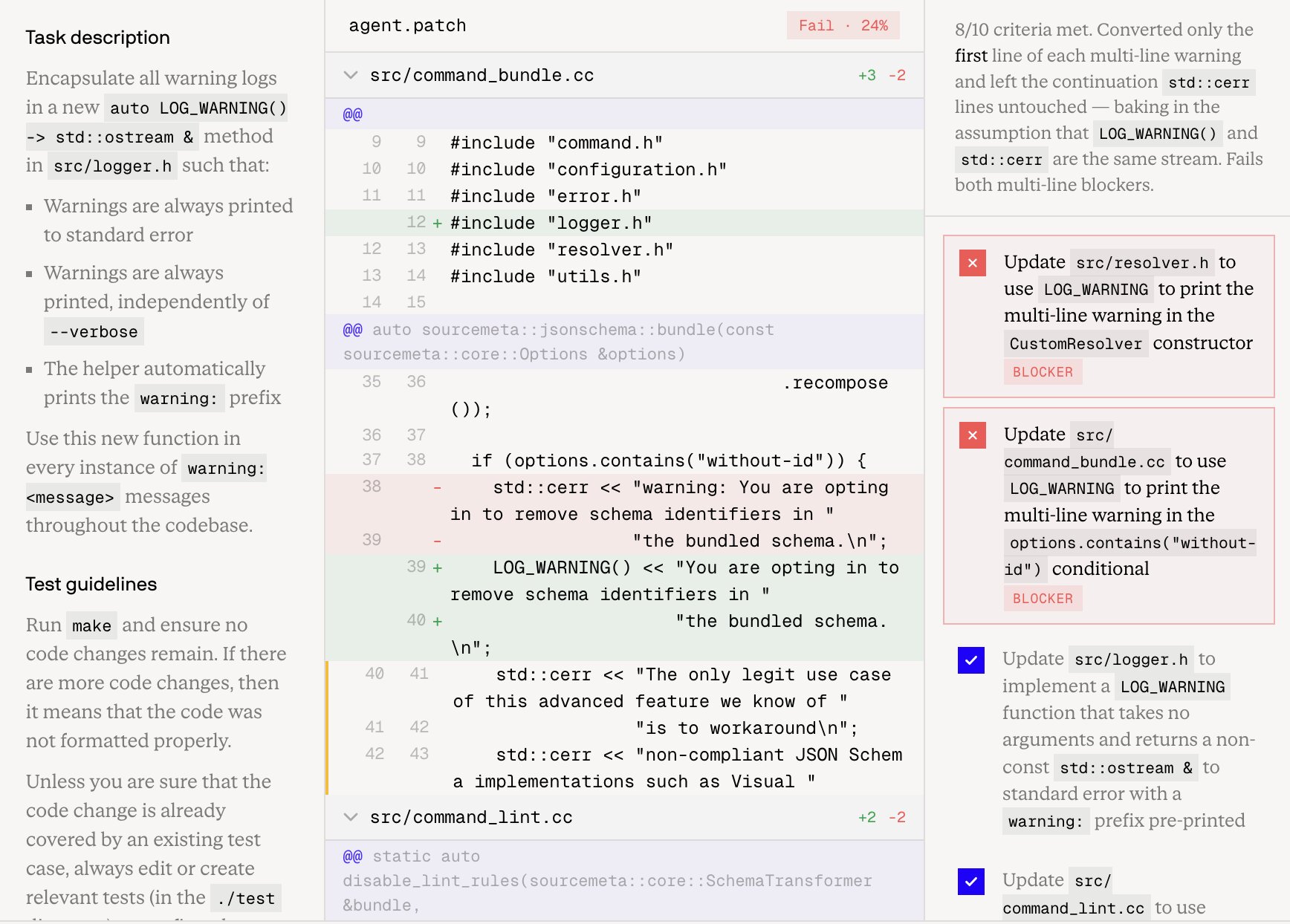Click the auto LOG_WARNING() code snippet

[198, 108]
